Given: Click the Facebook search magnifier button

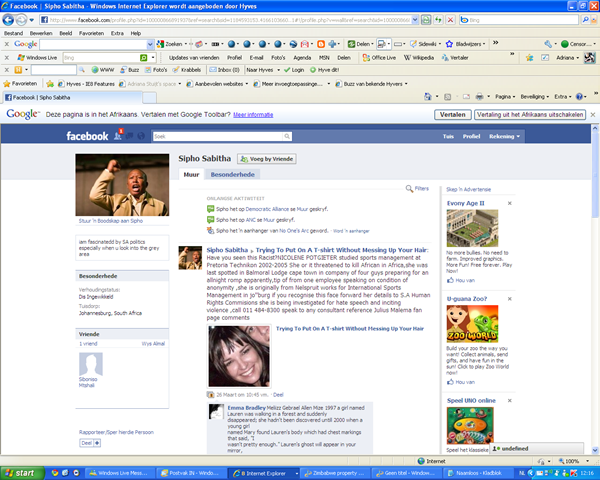Looking at the screenshot, I should 287,136.
